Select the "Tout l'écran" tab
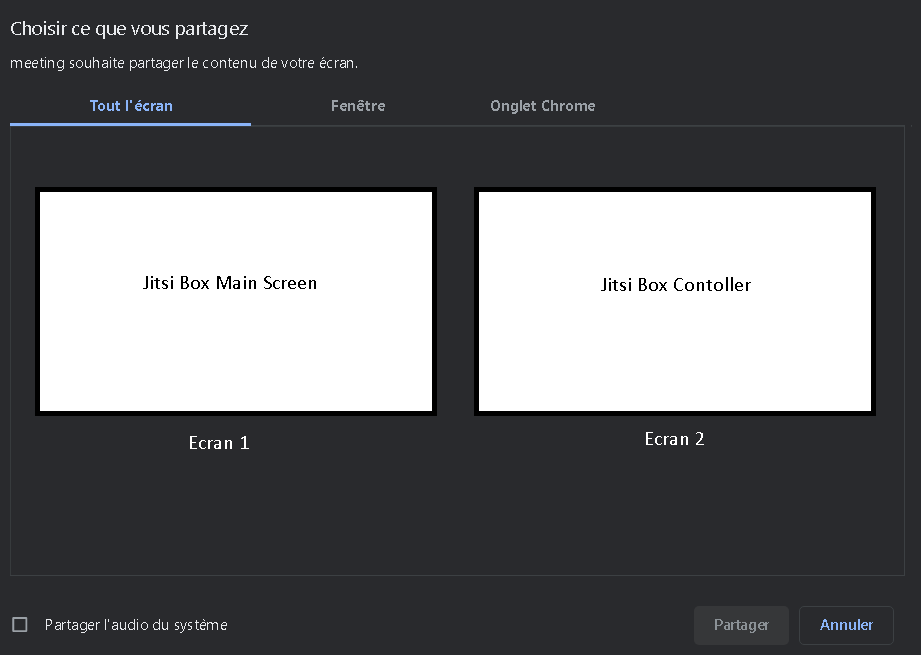 [x=130, y=106]
